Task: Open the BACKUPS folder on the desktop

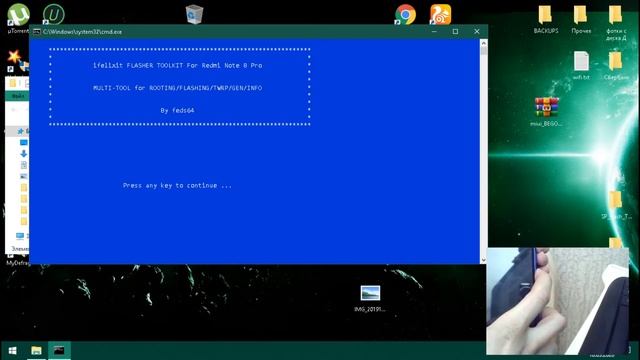Action: tap(546, 19)
